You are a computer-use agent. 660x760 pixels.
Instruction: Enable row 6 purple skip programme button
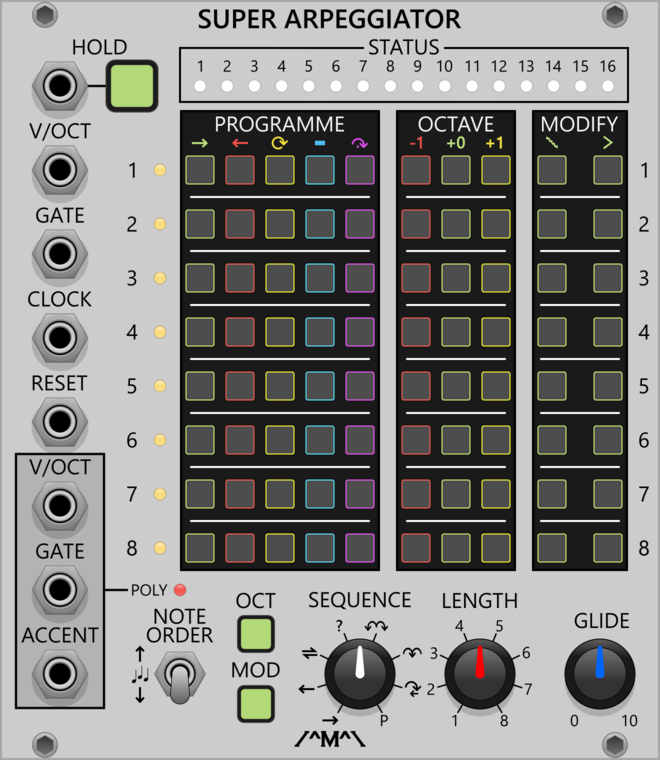[360, 440]
